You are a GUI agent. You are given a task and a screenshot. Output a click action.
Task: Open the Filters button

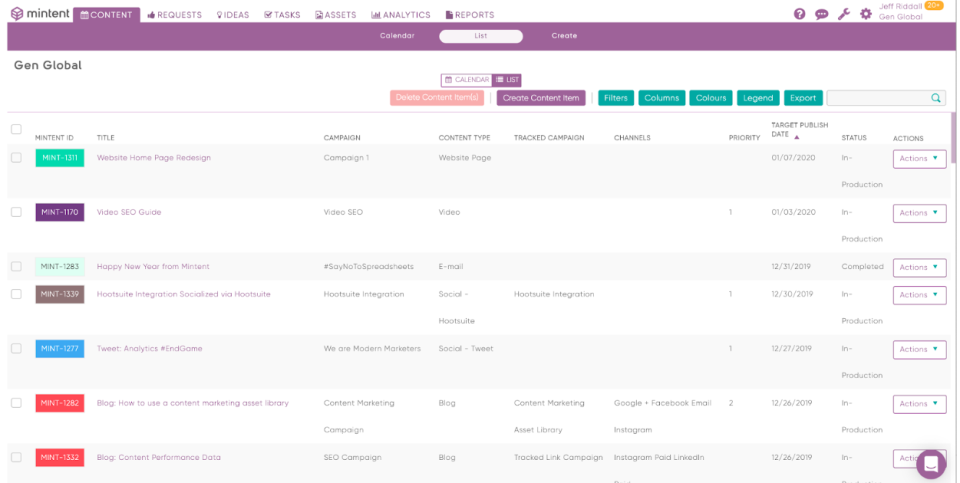[616, 98]
